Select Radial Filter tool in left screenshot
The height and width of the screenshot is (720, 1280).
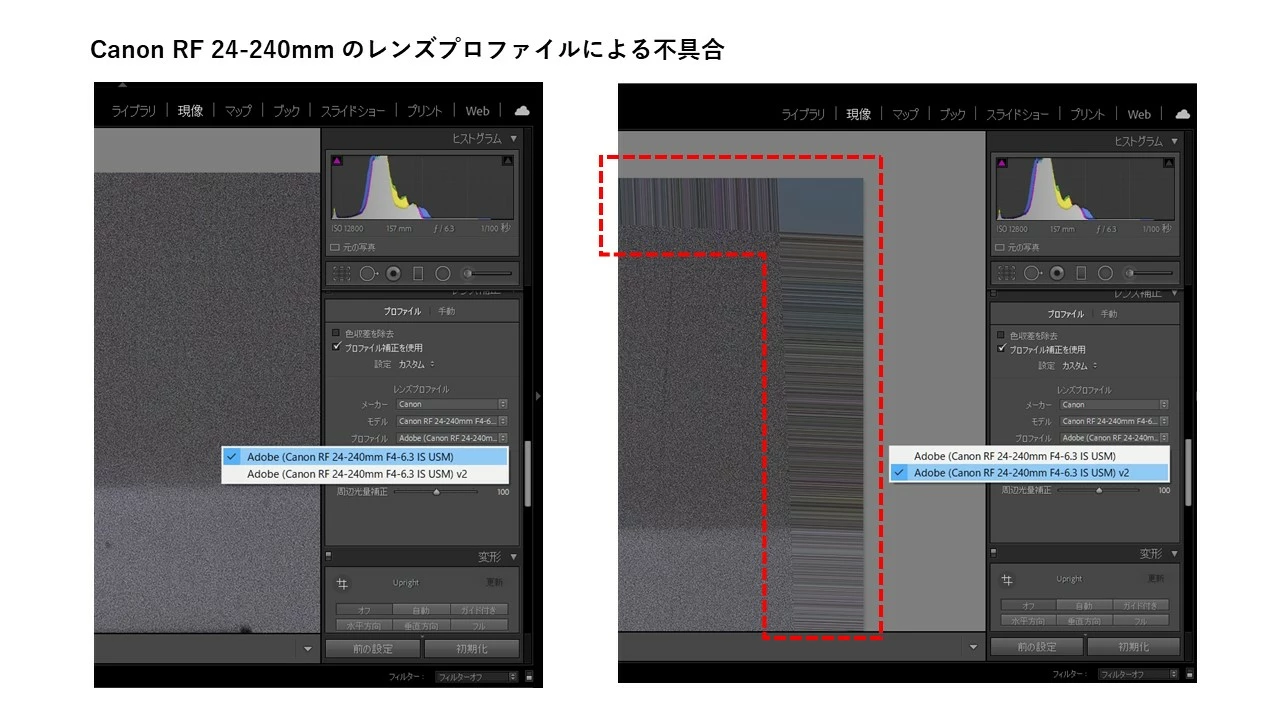443,273
